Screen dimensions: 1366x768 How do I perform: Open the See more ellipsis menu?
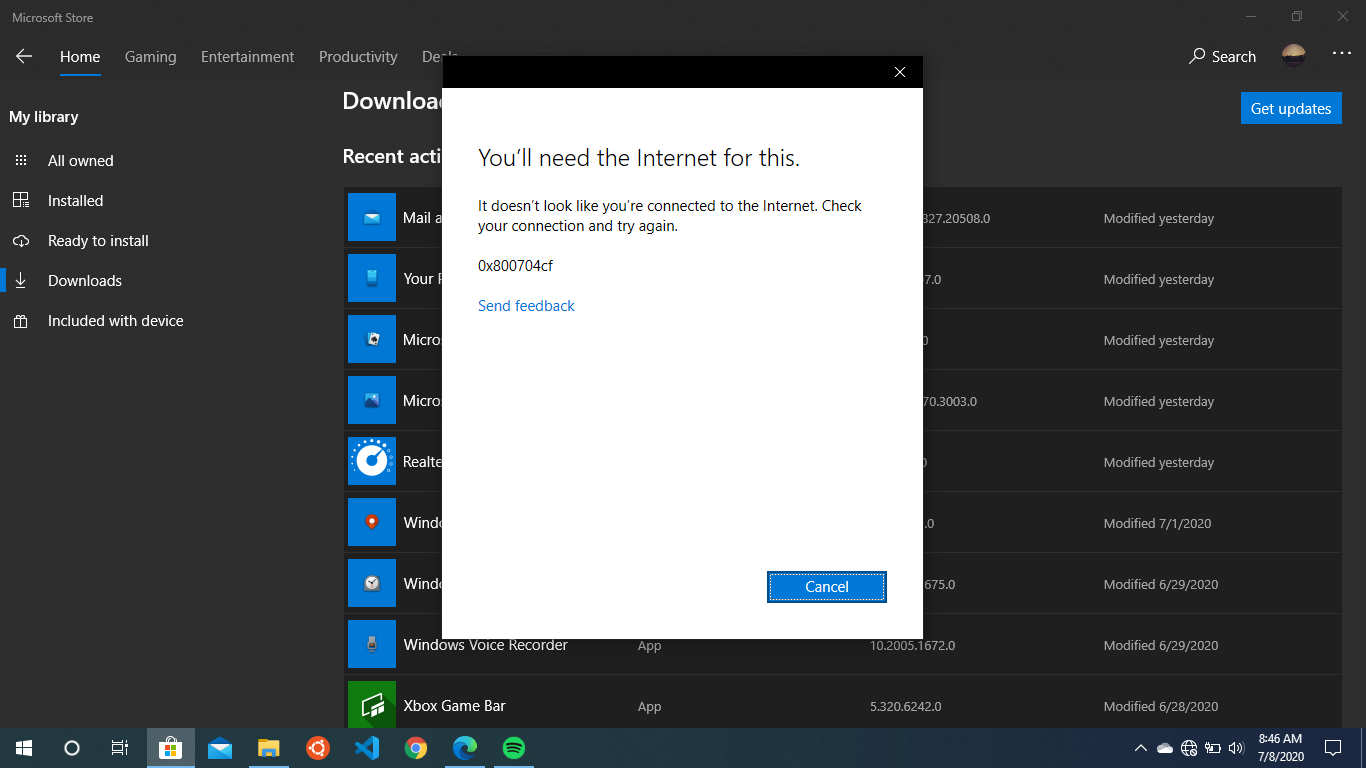point(1342,54)
